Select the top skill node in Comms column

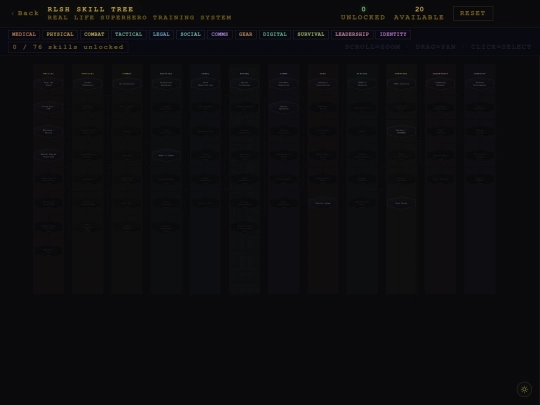pyautogui.click(x=283, y=84)
